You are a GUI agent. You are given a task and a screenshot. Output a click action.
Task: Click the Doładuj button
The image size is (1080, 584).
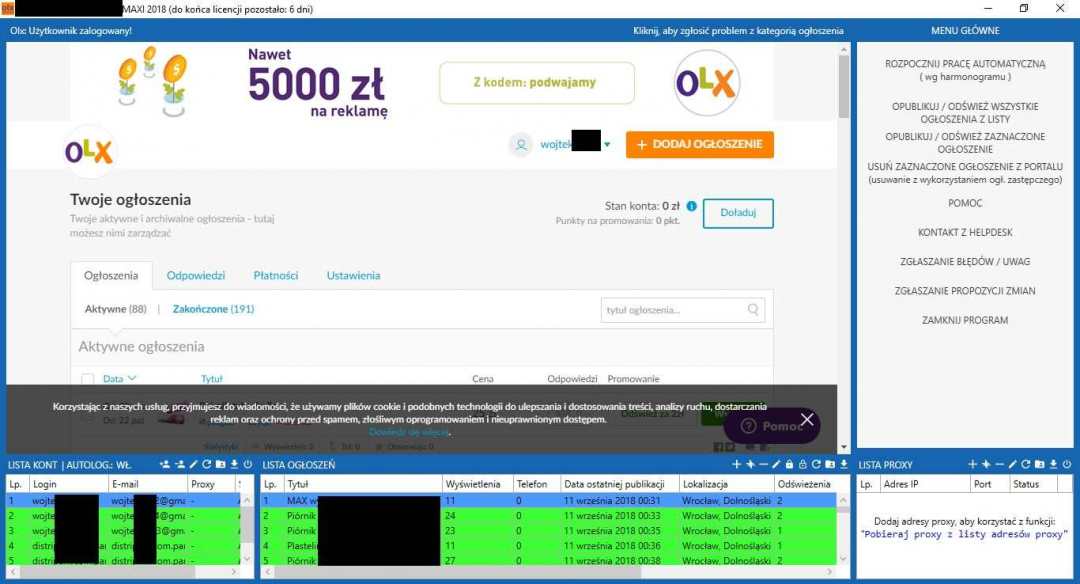[737, 213]
